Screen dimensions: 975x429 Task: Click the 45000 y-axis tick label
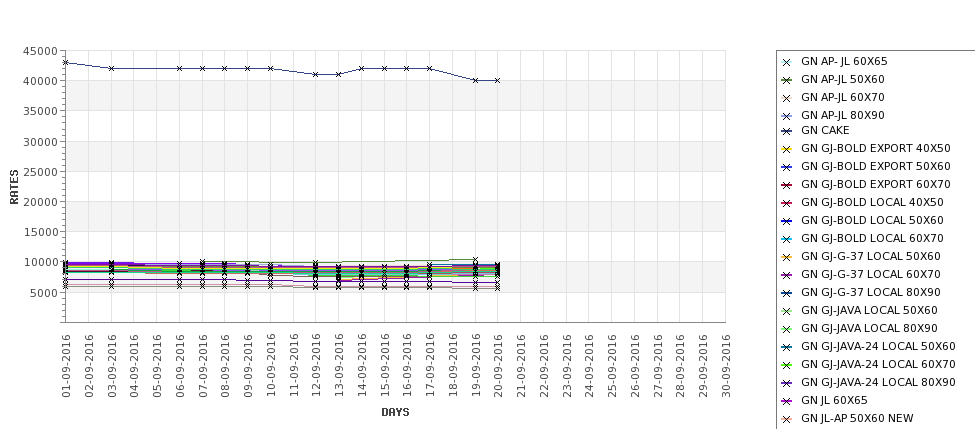click(x=40, y=51)
